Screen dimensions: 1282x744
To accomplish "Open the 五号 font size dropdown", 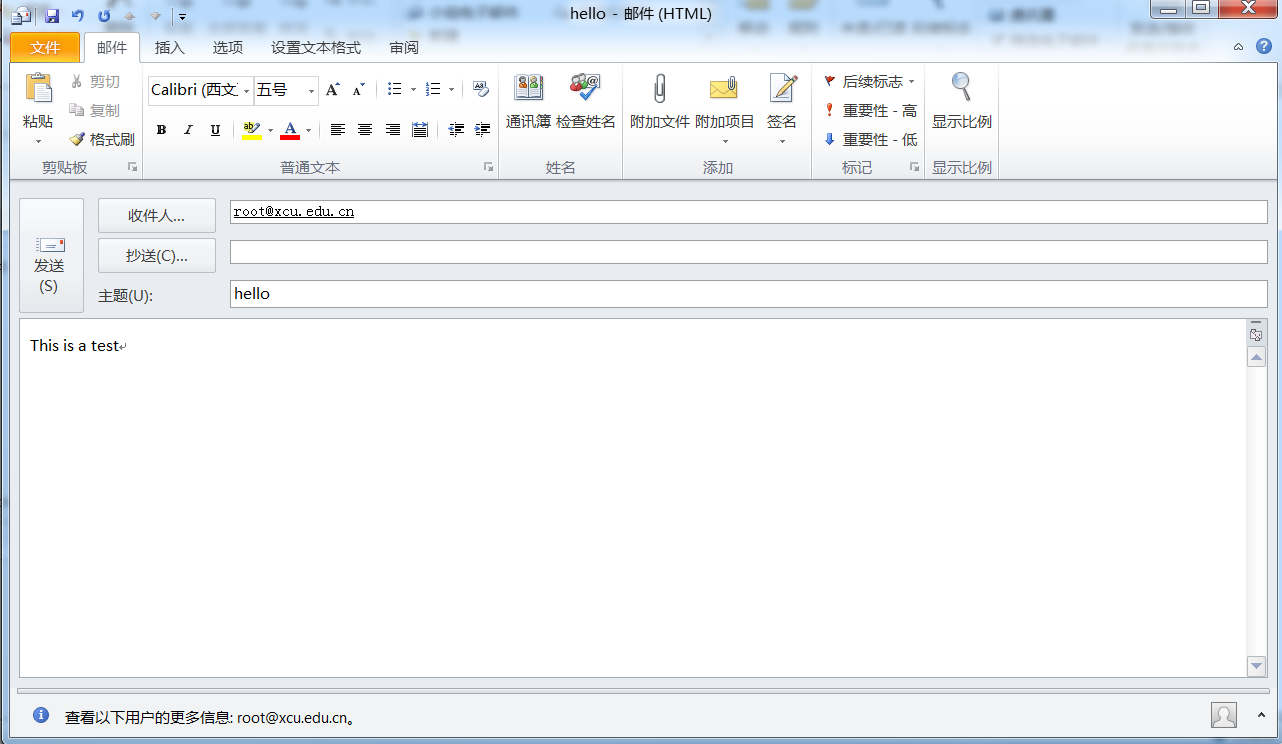I will pyautogui.click(x=311, y=91).
